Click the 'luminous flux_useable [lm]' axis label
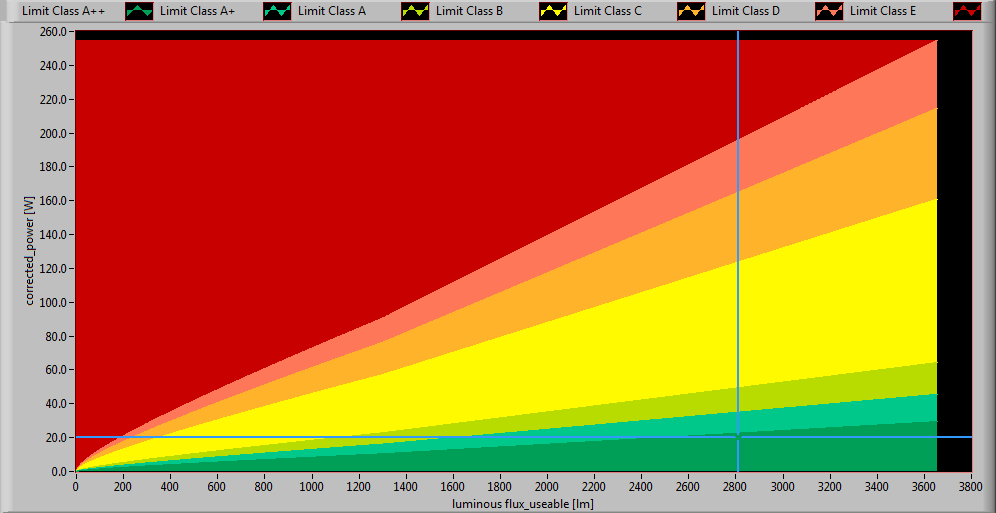Viewport: 996px width, 513px height. tap(523, 503)
